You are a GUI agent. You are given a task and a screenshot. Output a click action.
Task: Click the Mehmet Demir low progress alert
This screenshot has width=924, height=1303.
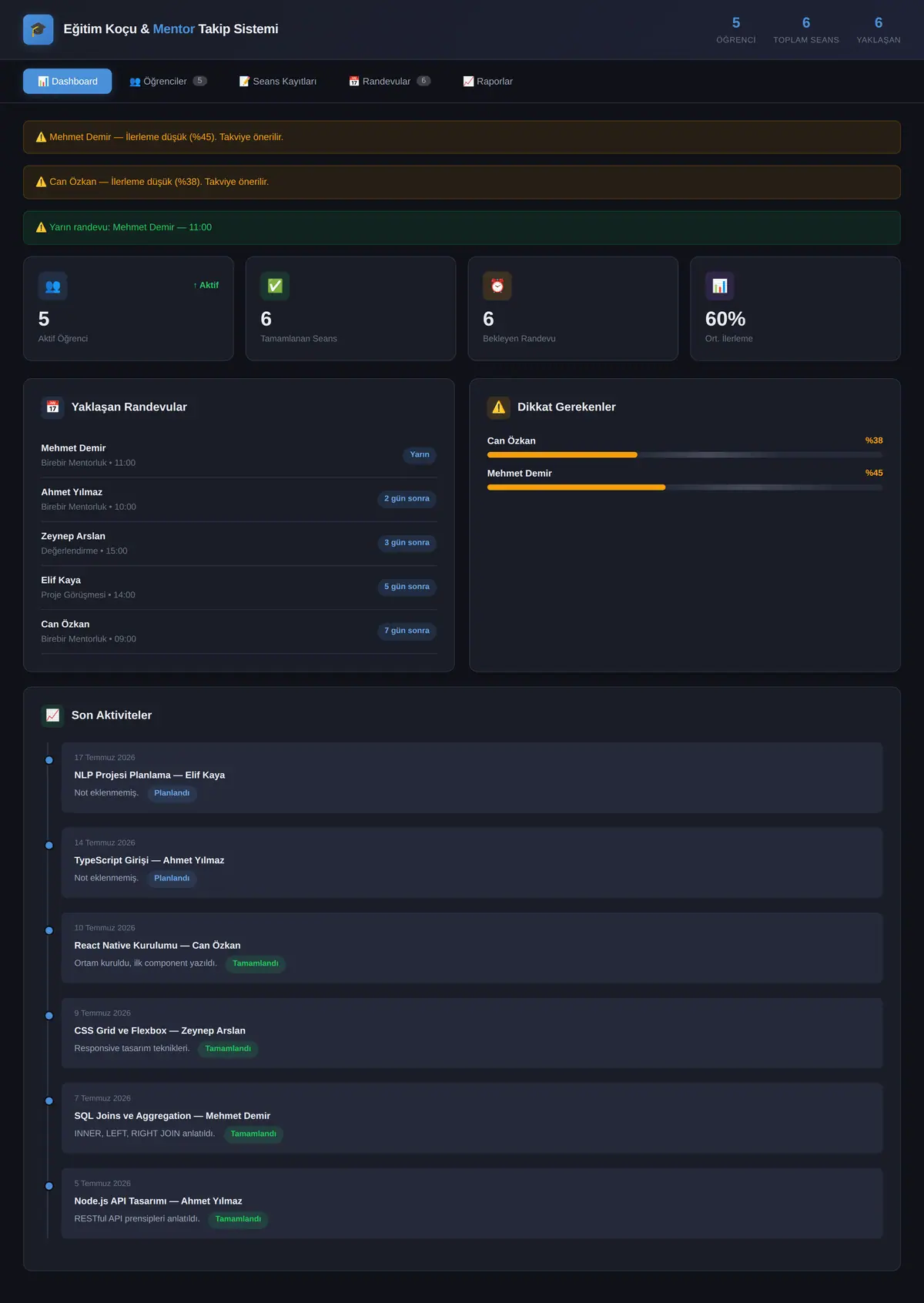point(462,137)
